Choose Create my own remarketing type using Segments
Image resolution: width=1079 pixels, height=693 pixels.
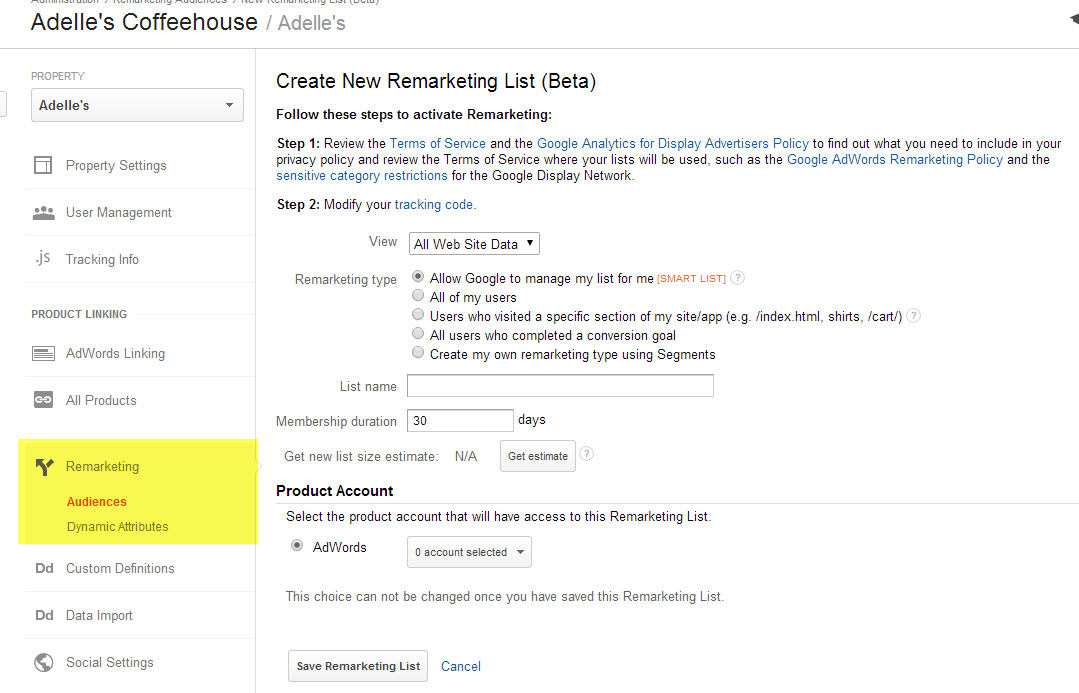(x=418, y=352)
